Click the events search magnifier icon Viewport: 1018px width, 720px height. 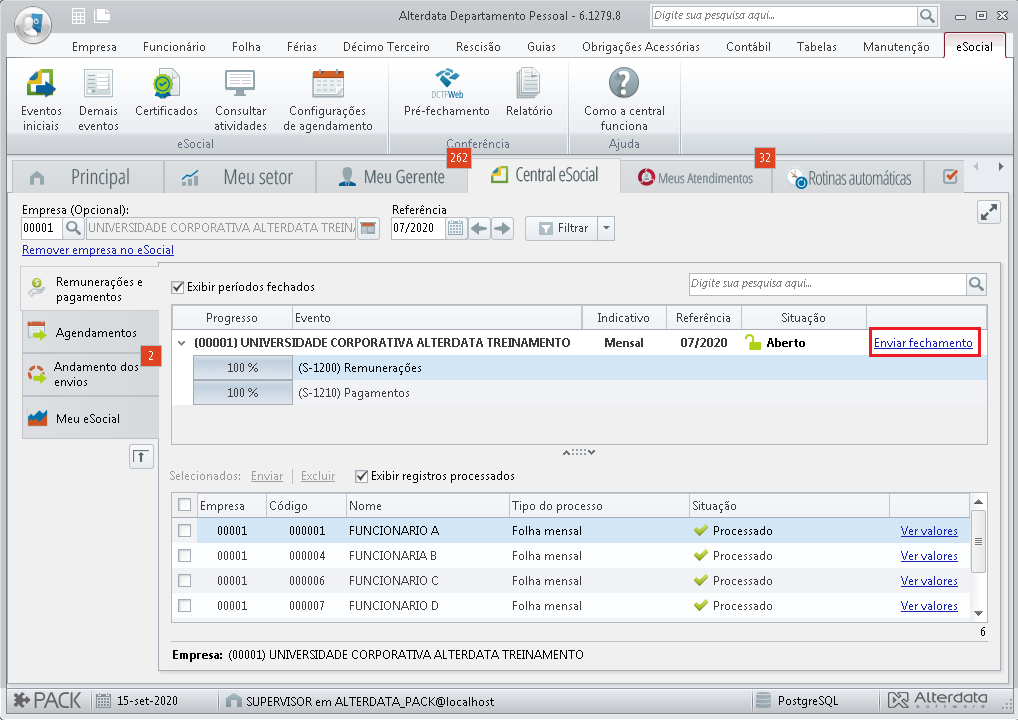(976, 284)
